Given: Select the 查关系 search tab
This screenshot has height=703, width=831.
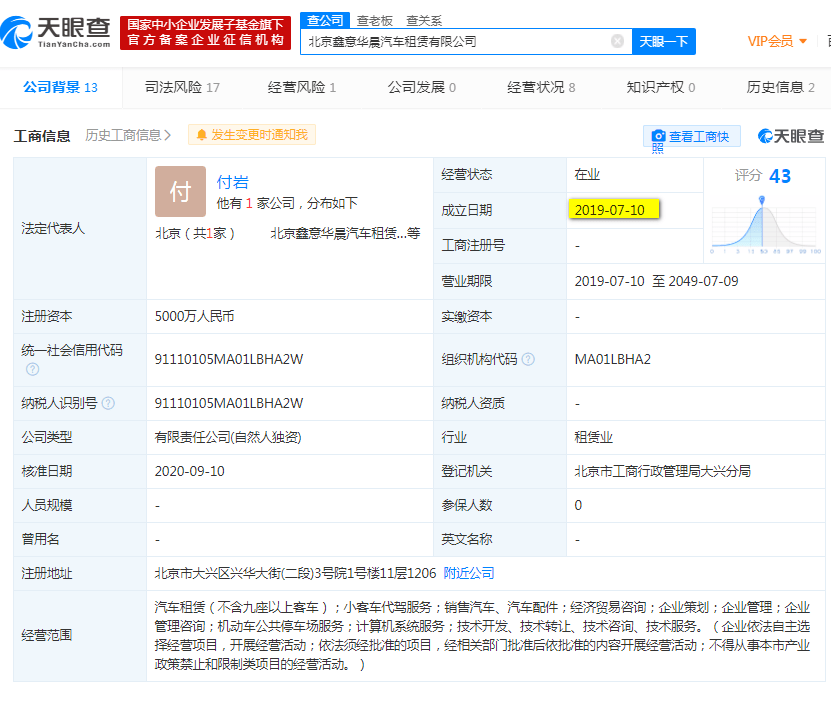Looking at the screenshot, I should [x=424, y=21].
